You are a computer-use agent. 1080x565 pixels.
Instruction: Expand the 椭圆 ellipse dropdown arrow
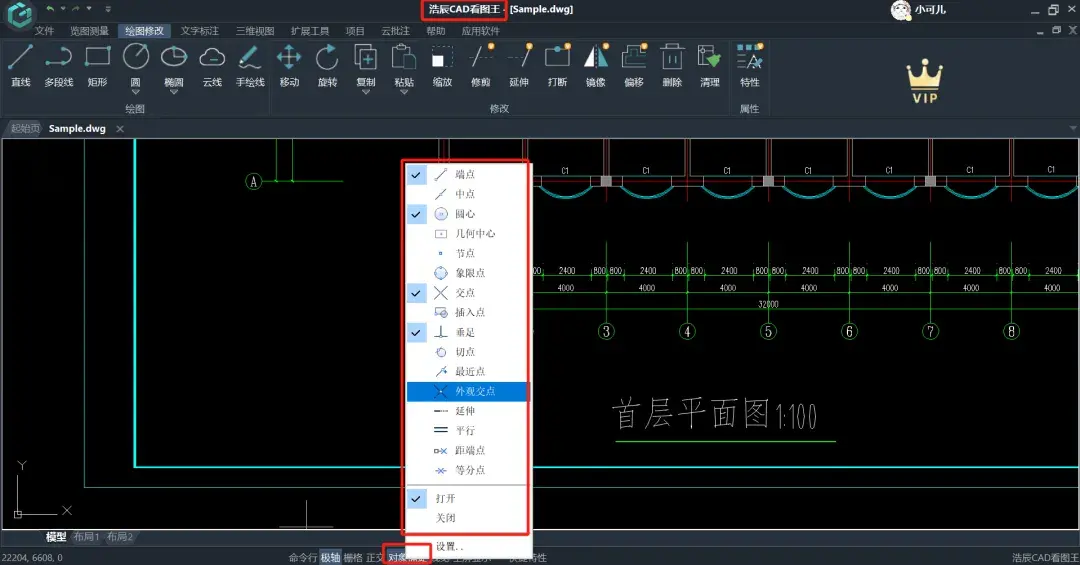(174, 92)
